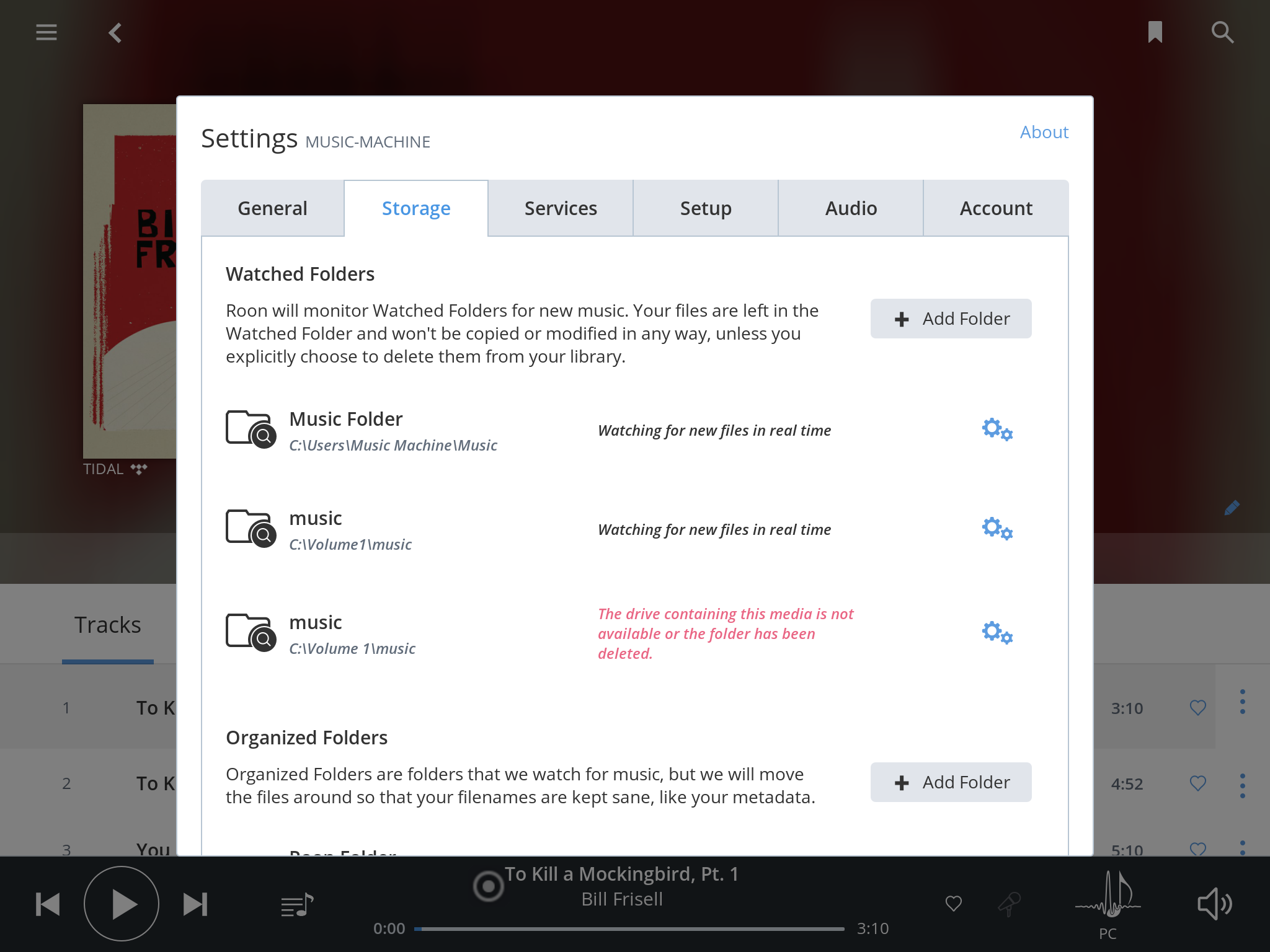1270x952 pixels.
Task: Favorite track 2 with its heart
Action: (x=1198, y=783)
